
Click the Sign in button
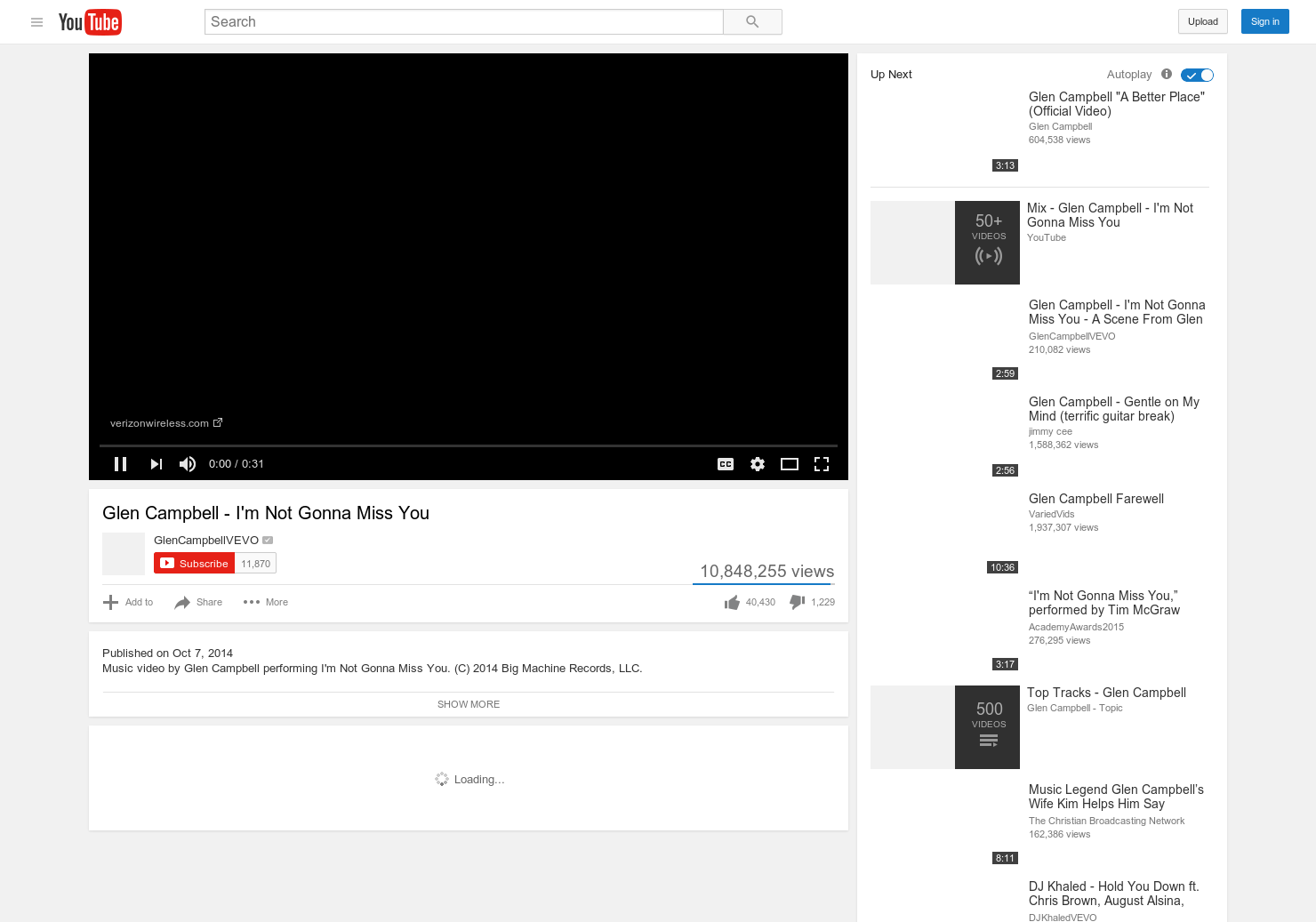1264,22
